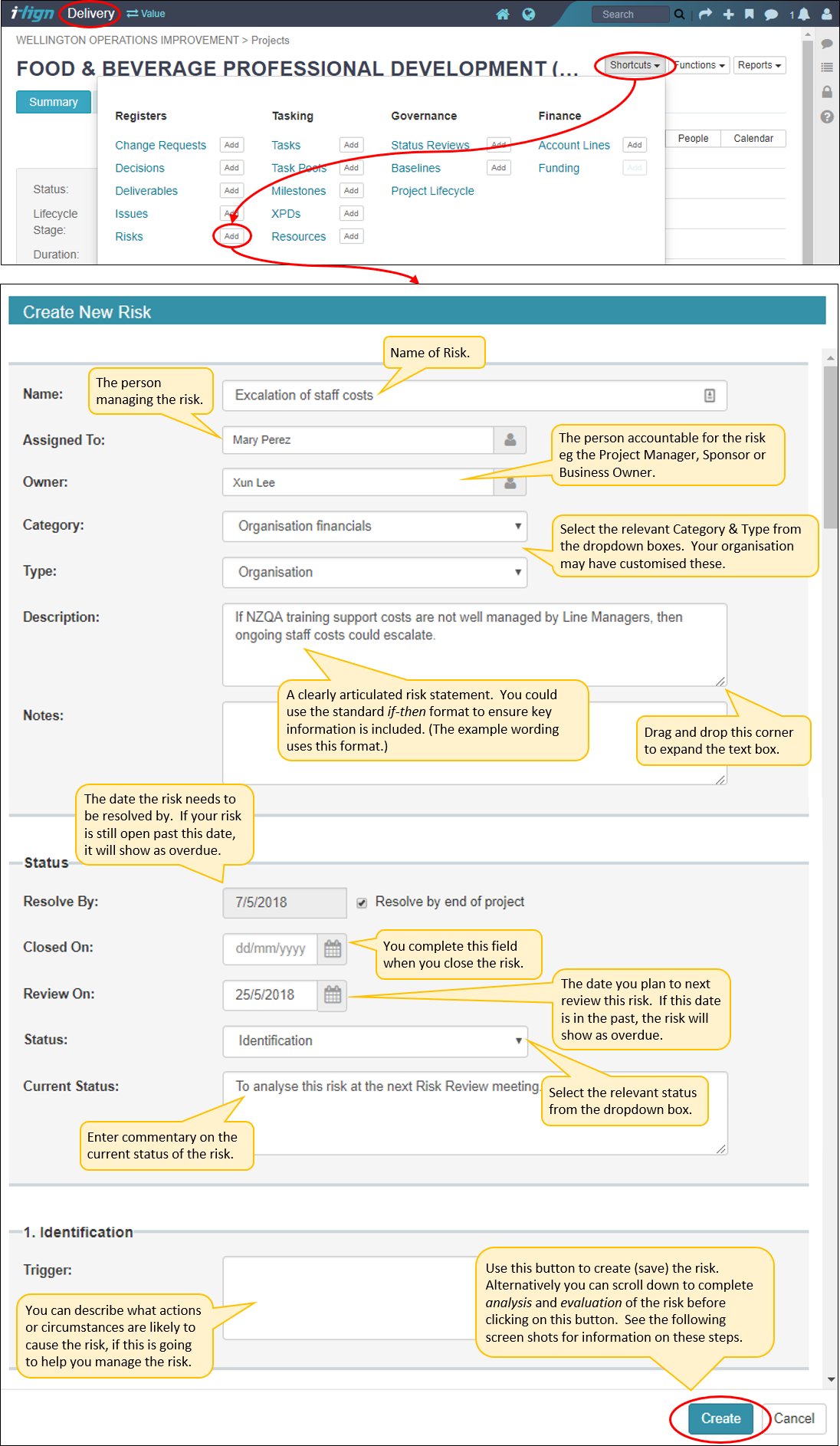Open the Status dropdown showing Identification
This screenshot has width=840, height=1446.
[375, 1041]
